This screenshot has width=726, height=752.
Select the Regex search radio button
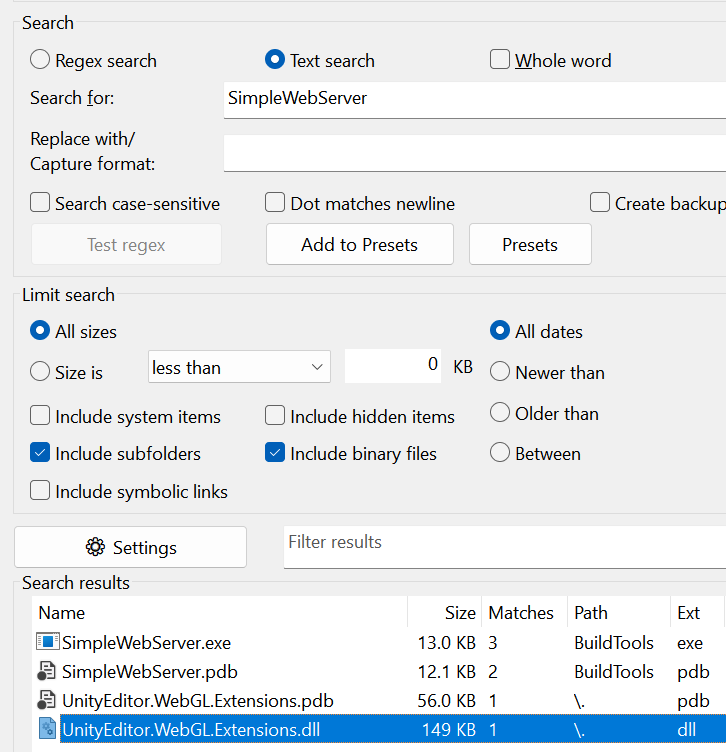[40, 60]
